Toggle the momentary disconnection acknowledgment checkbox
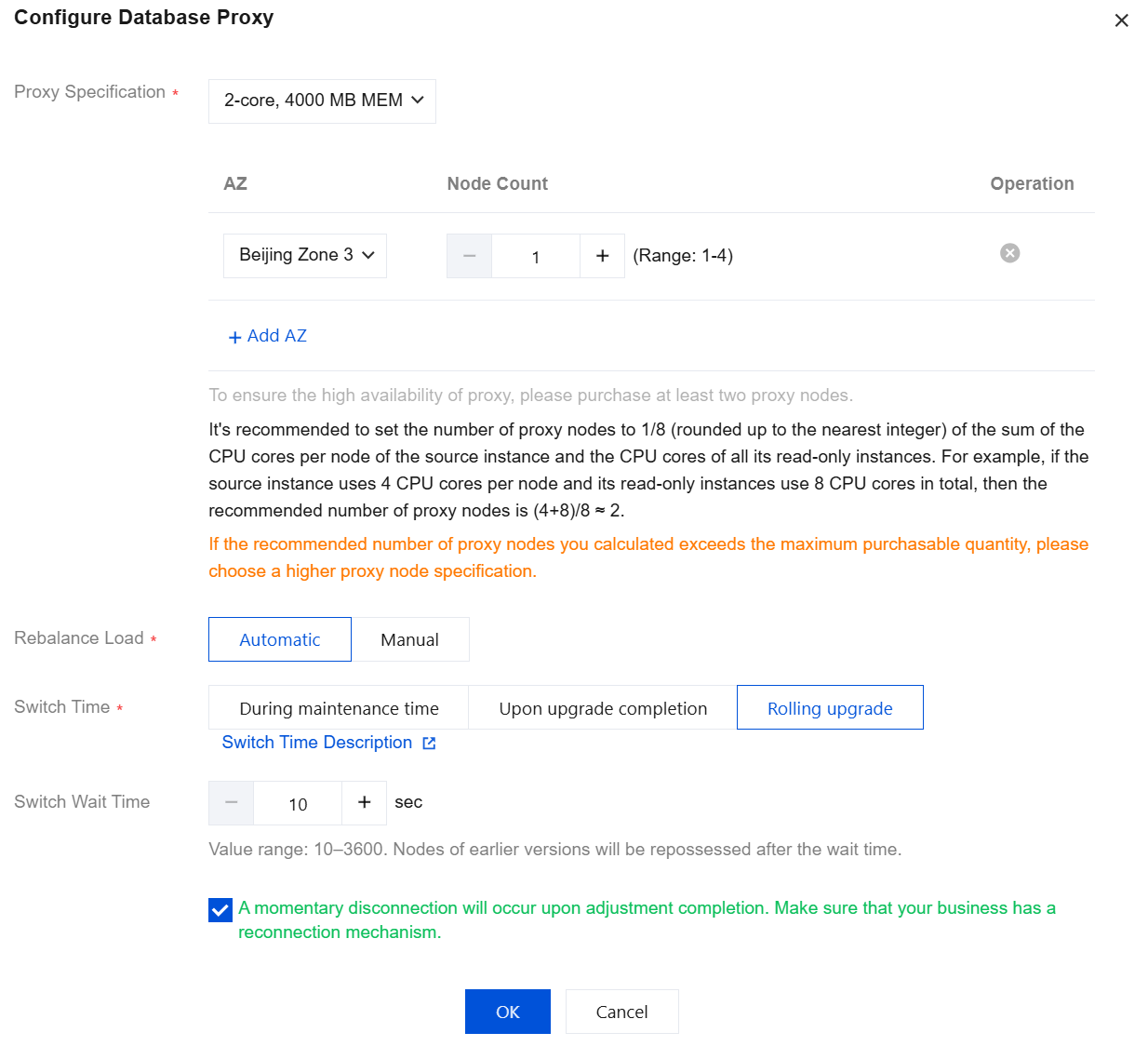Viewport: 1148px width, 1046px height. tap(220, 910)
